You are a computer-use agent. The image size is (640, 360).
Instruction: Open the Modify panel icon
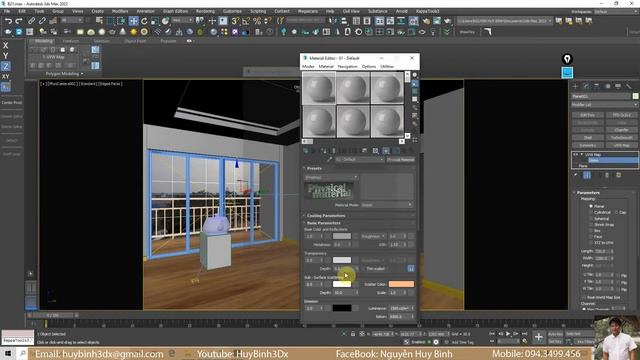(x=586, y=86)
